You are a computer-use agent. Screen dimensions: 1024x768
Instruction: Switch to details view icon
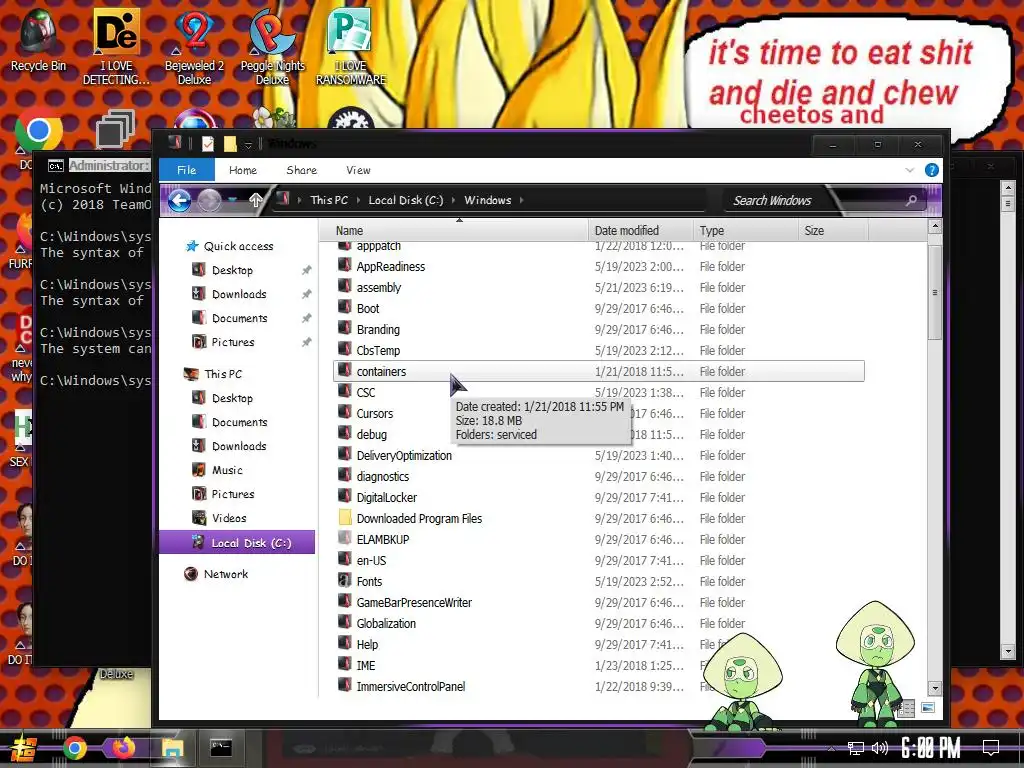click(906, 708)
